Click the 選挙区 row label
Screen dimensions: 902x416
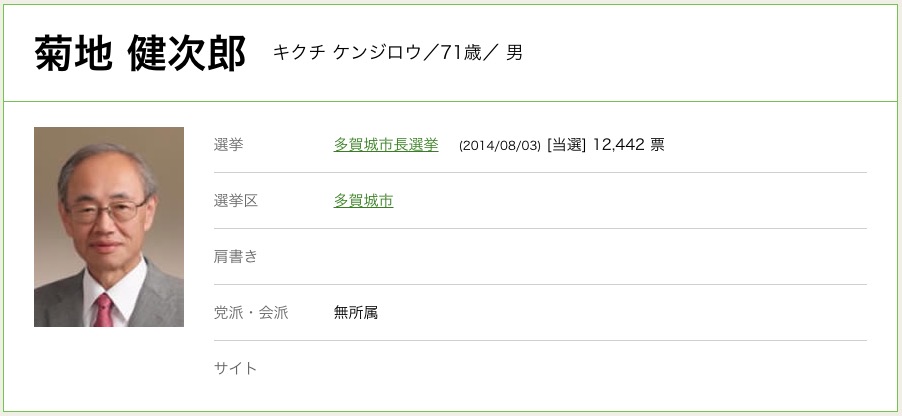pos(236,201)
